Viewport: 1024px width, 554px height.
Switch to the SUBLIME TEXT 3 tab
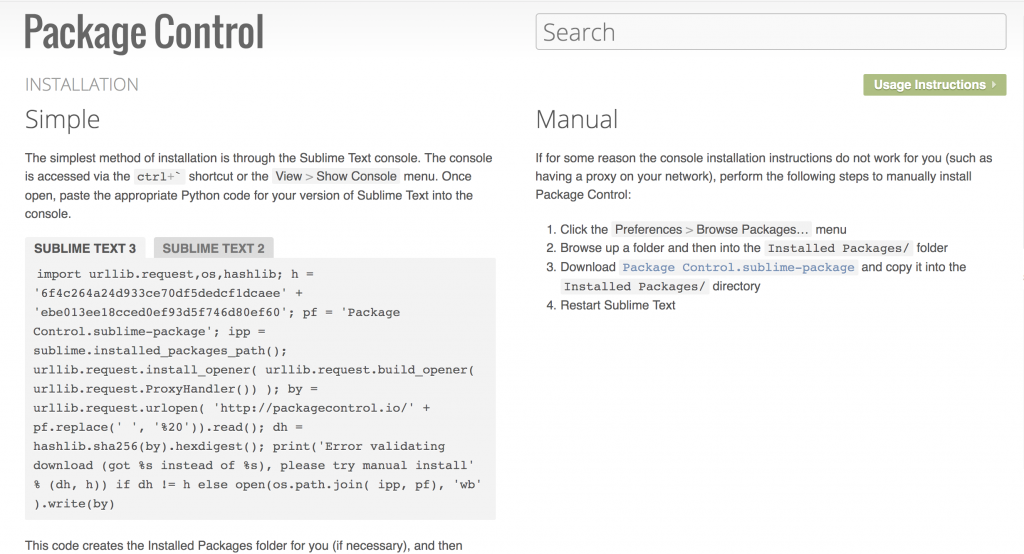click(85, 248)
